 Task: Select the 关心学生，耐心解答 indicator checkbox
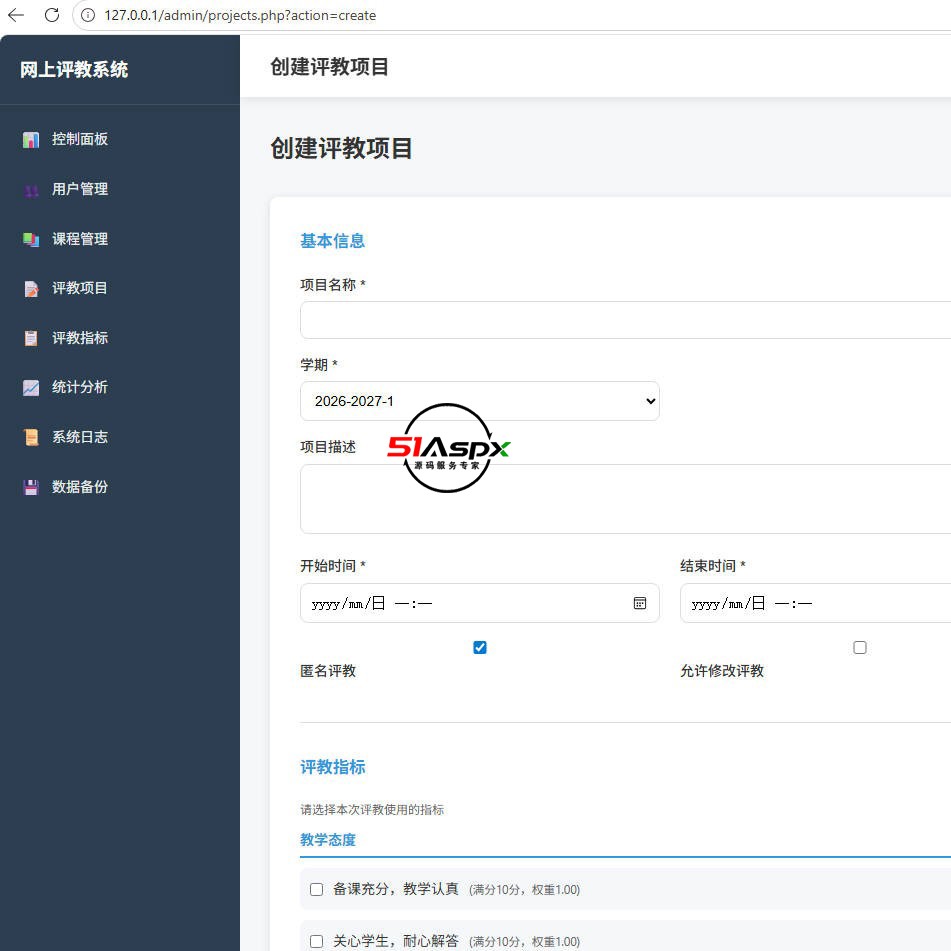(317, 941)
